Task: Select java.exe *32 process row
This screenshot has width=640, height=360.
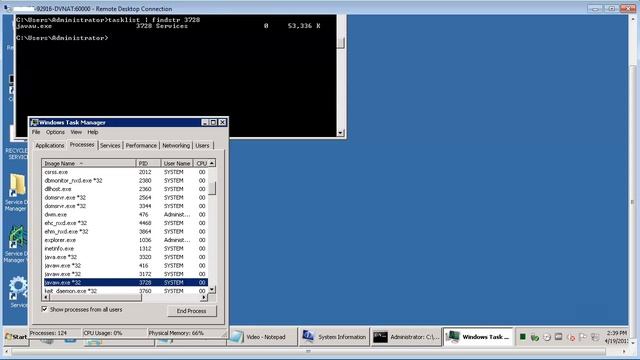Action: pyautogui.click(x=125, y=257)
